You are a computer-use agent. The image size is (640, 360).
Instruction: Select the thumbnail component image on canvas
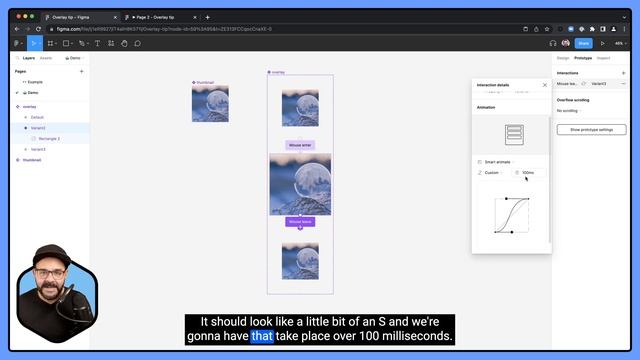click(210, 104)
